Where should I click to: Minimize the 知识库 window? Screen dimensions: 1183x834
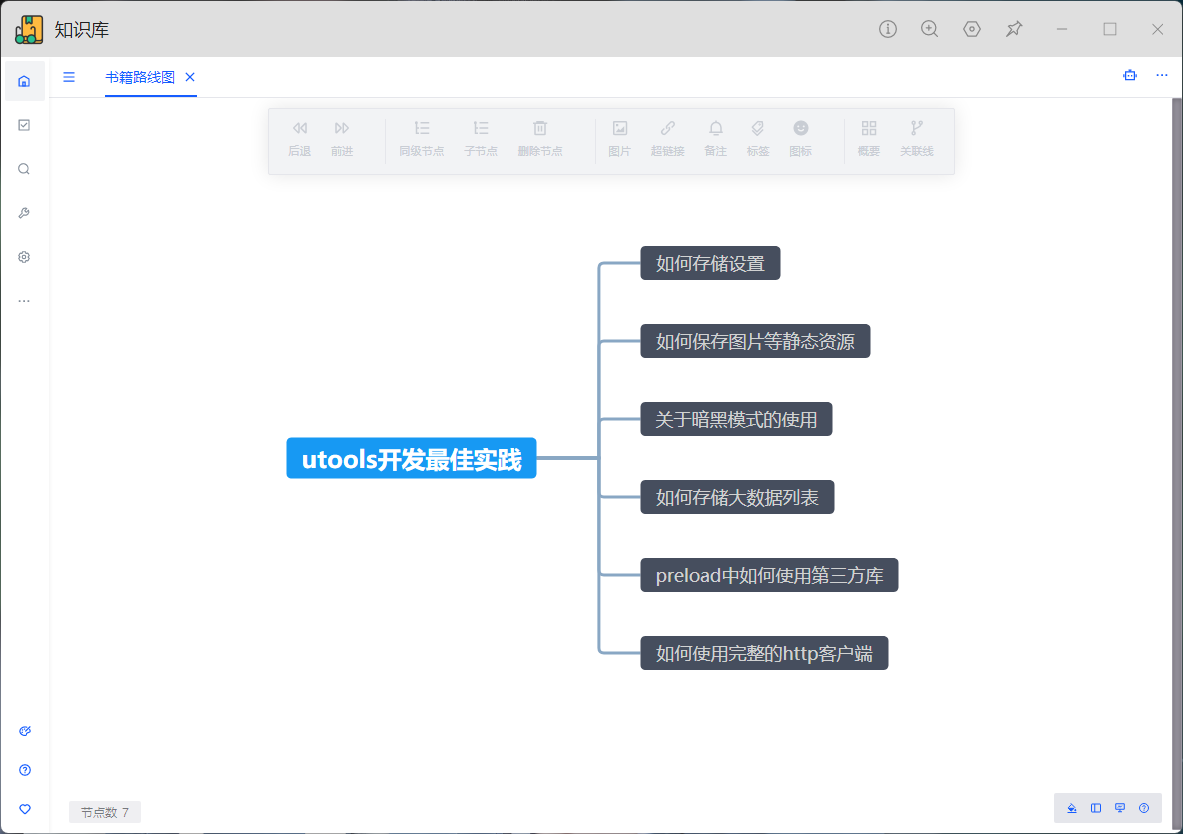point(1062,29)
